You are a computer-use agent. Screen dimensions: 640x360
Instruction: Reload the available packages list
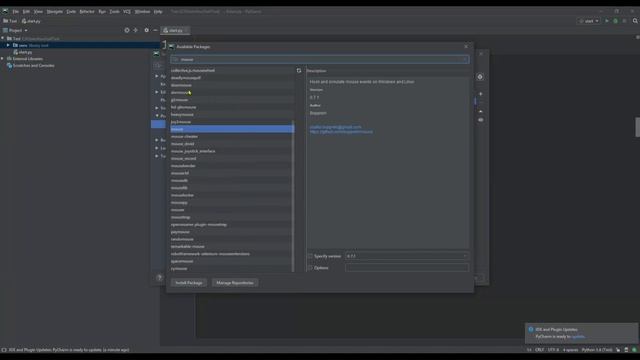299,71
